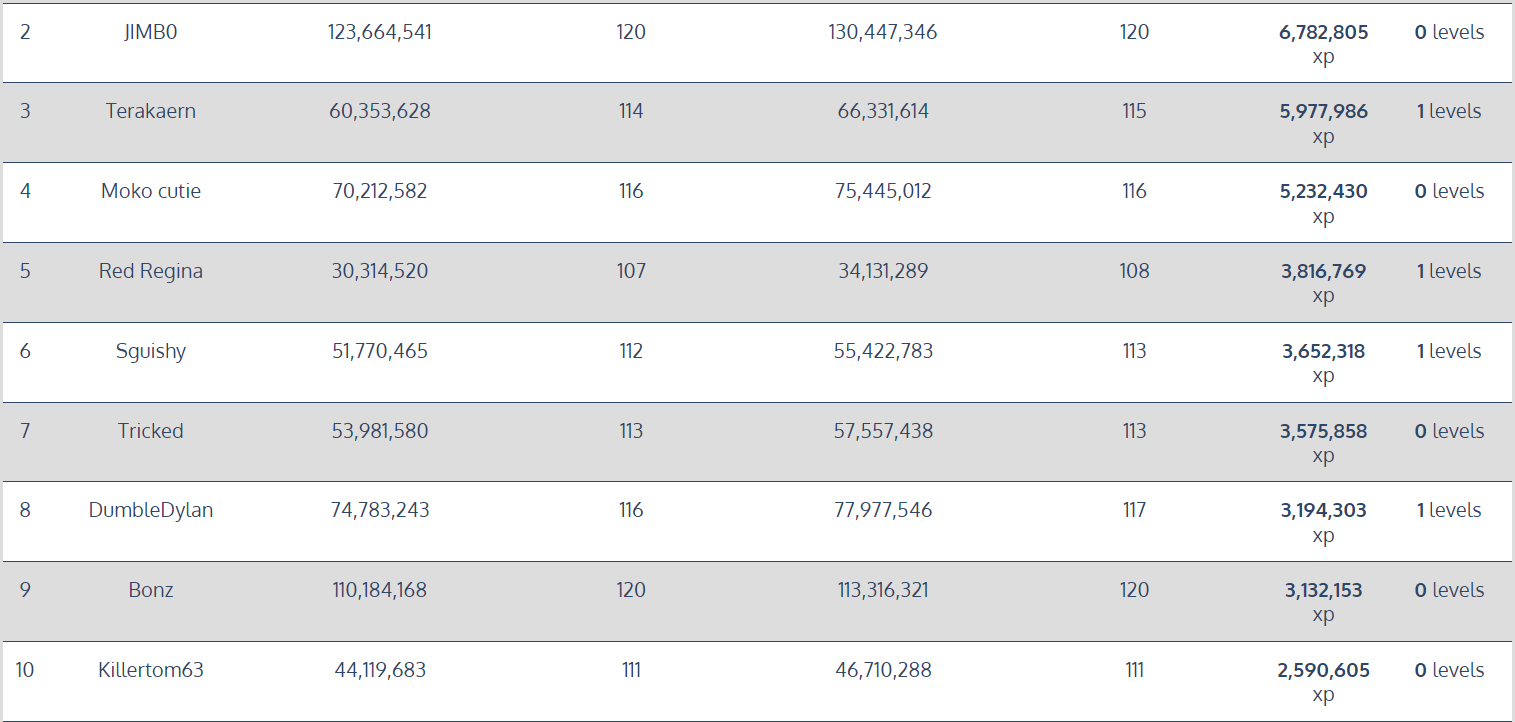
Task: Click Killertom63's 2,590,605 xp gain
Action: (x=1323, y=682)
